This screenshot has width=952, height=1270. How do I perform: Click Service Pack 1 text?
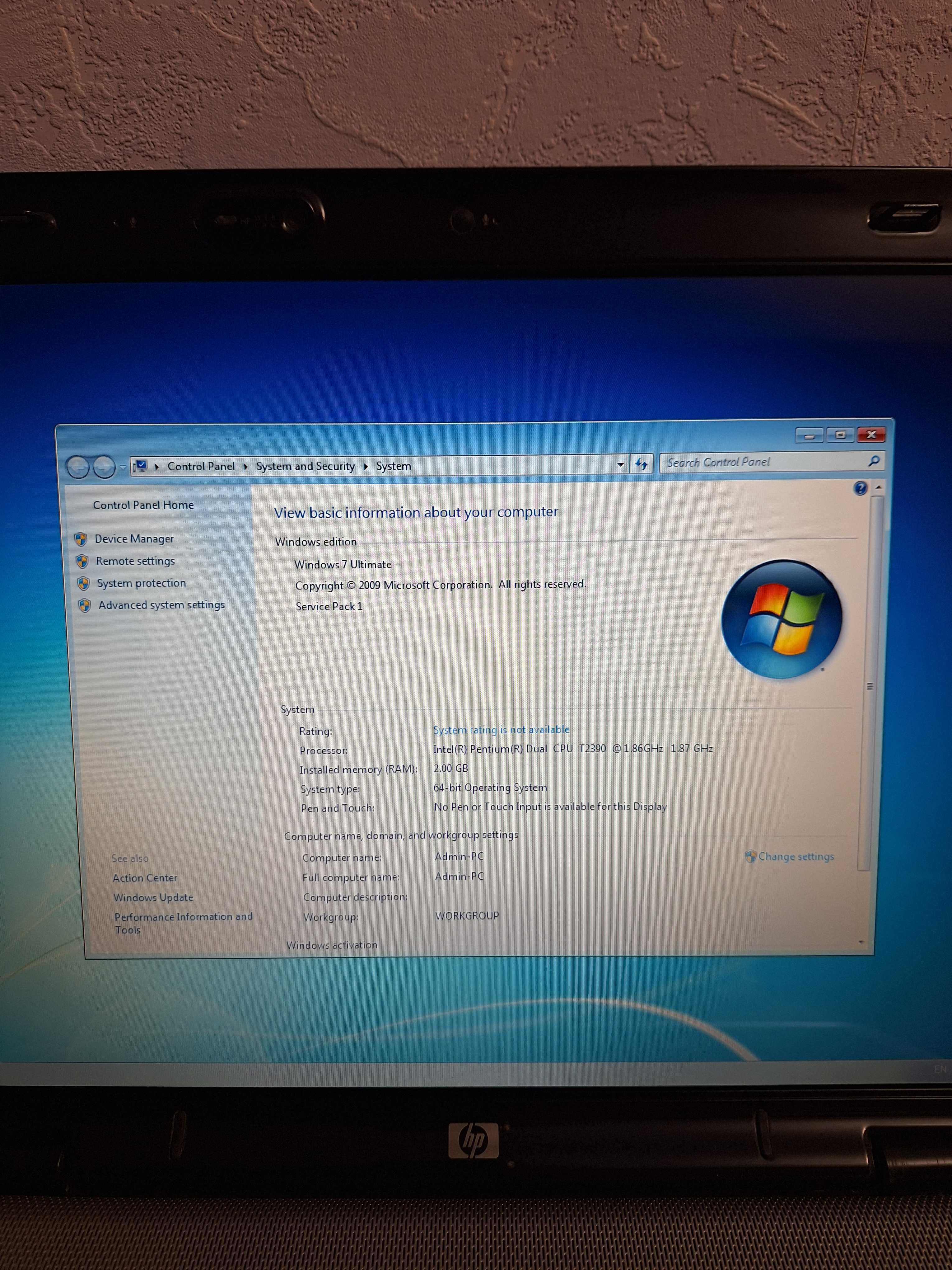coord(329,607)
